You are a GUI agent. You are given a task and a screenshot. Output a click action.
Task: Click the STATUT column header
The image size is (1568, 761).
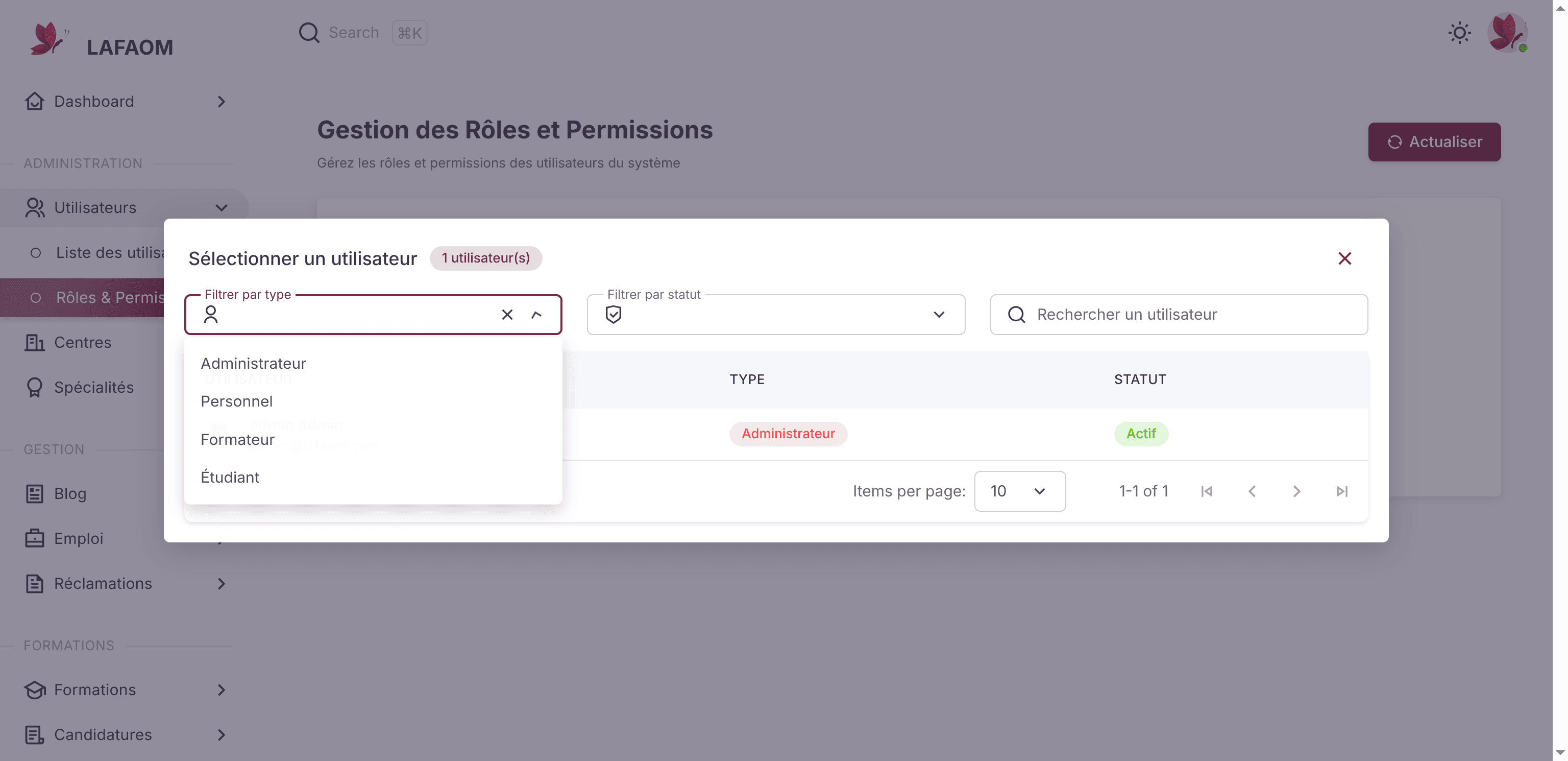pos(1140,379)
